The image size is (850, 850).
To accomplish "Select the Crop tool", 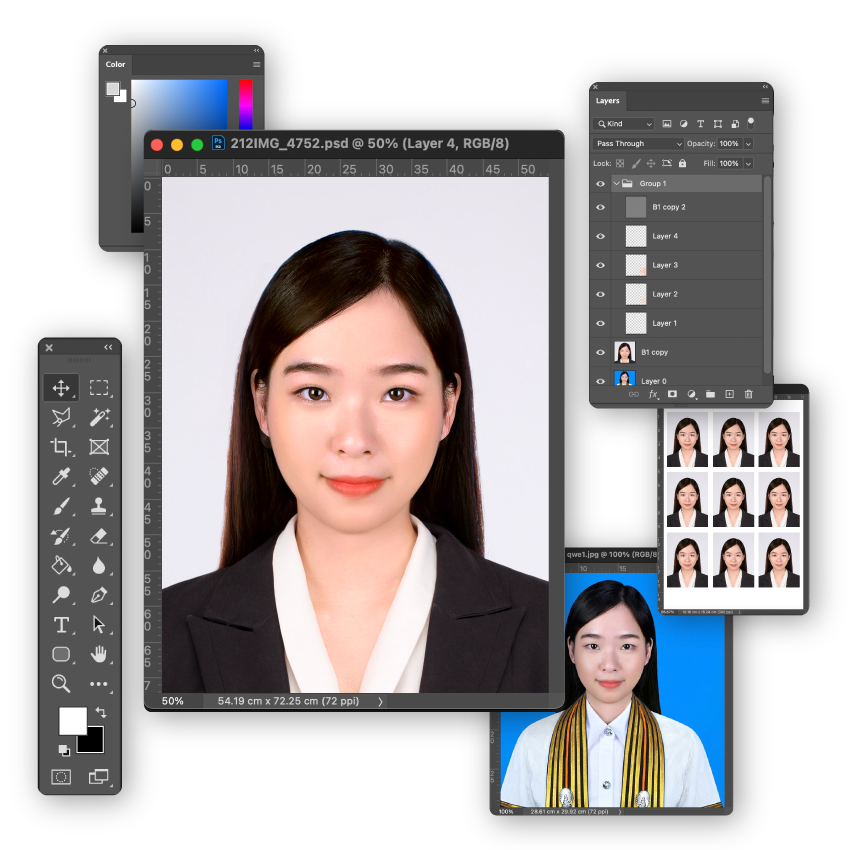I will [61, 447].
